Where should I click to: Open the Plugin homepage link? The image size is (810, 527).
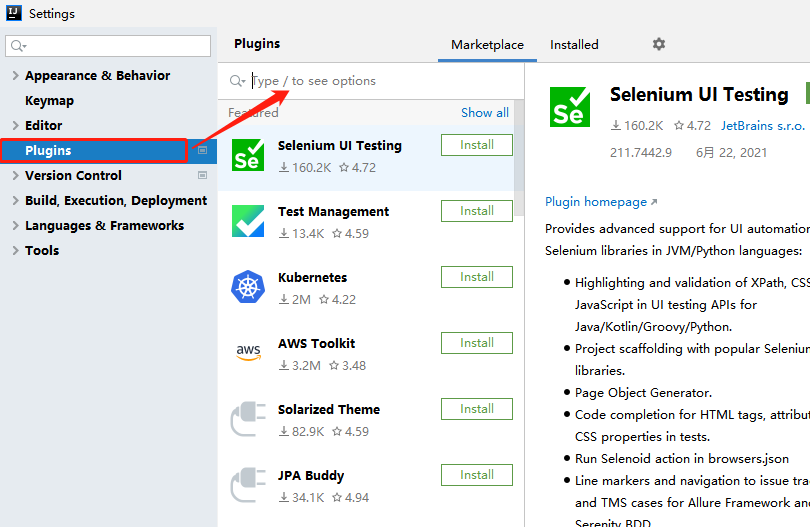tap(601, 202)
